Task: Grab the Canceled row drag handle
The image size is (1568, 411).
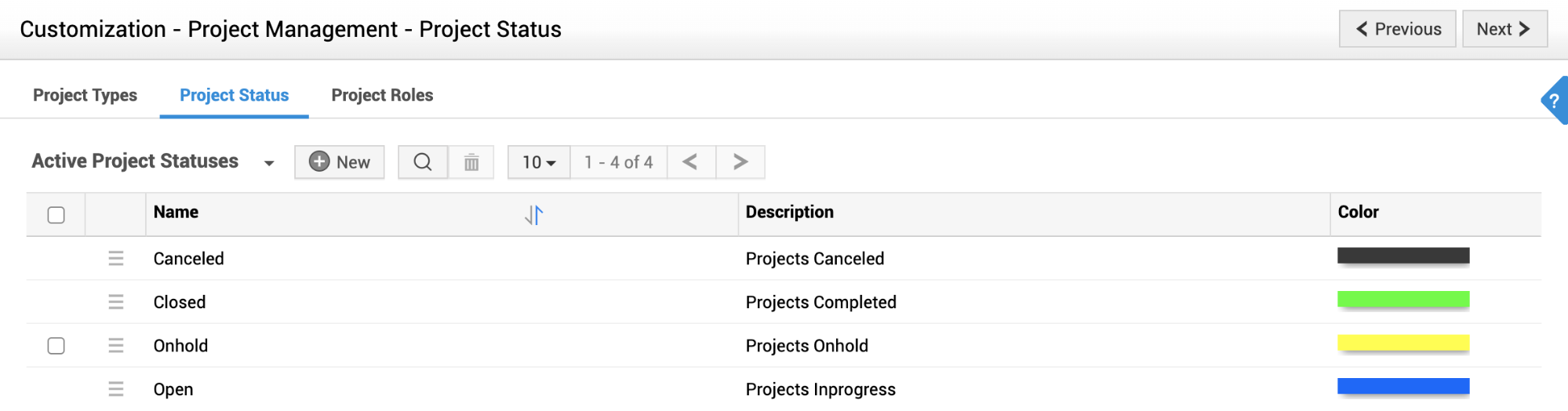Action: tap(116, 259)
